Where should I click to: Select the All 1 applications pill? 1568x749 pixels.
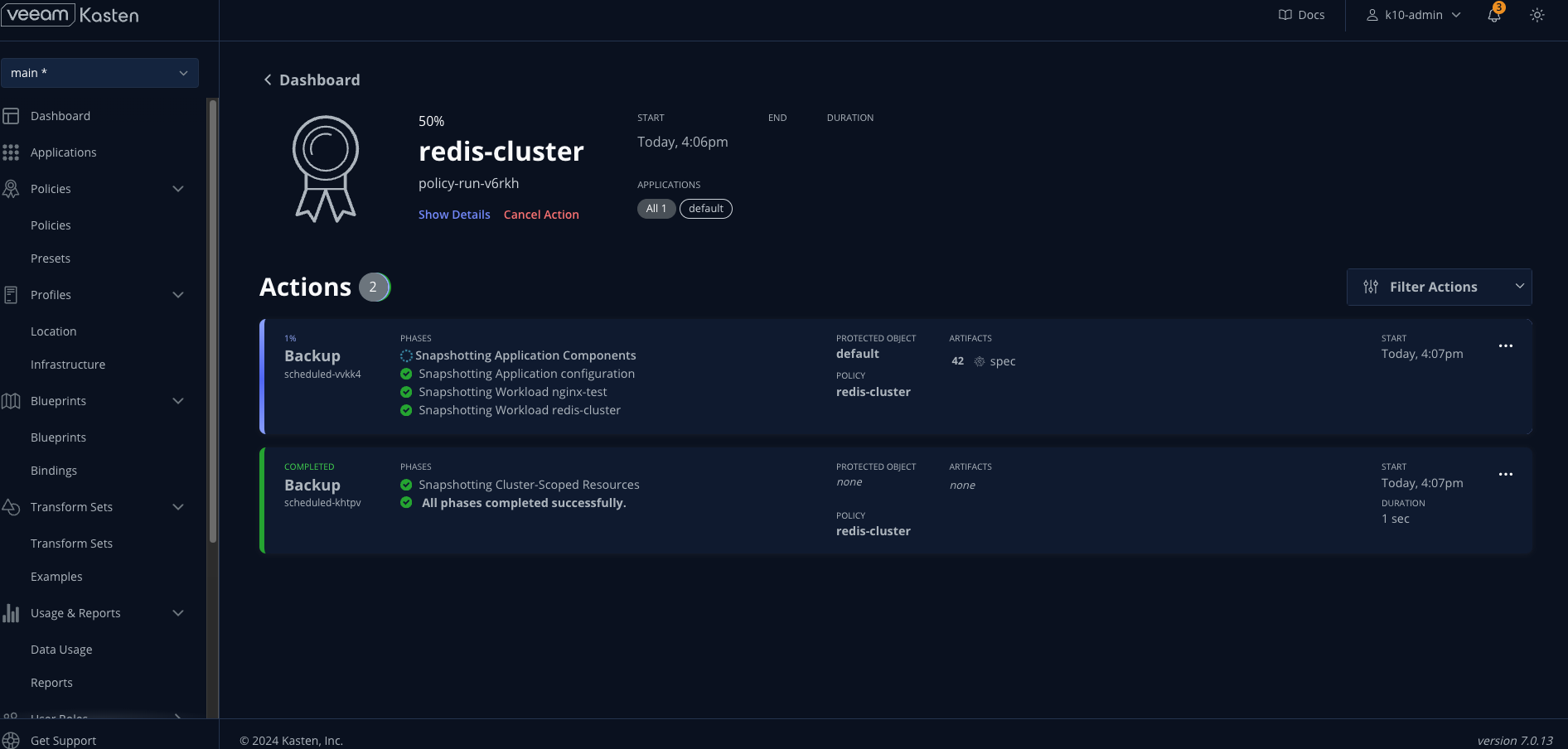point(656,209)
